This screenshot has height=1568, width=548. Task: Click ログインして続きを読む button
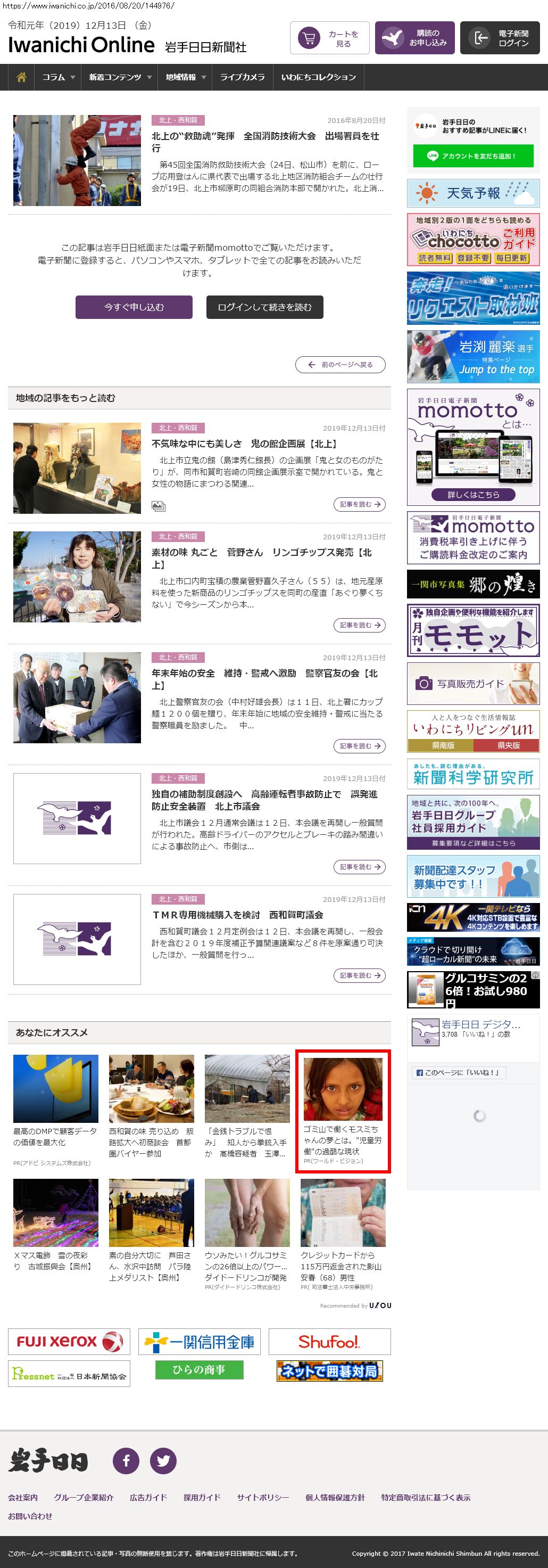point(264,307)
